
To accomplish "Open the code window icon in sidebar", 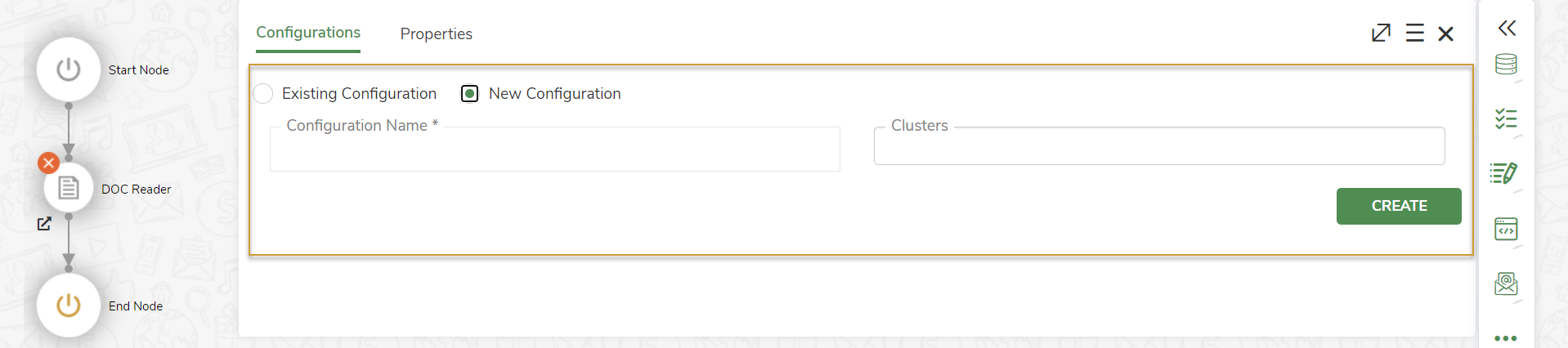I will coord(1506,229).
